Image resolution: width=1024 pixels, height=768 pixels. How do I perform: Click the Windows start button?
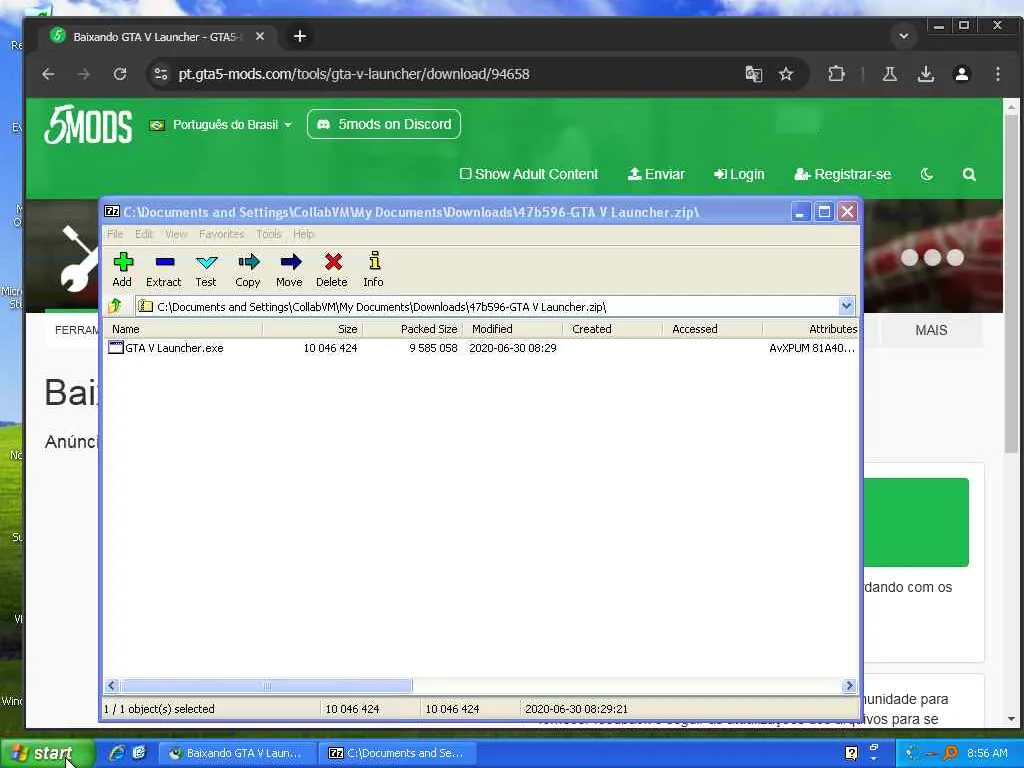click(x=46, y=753)
